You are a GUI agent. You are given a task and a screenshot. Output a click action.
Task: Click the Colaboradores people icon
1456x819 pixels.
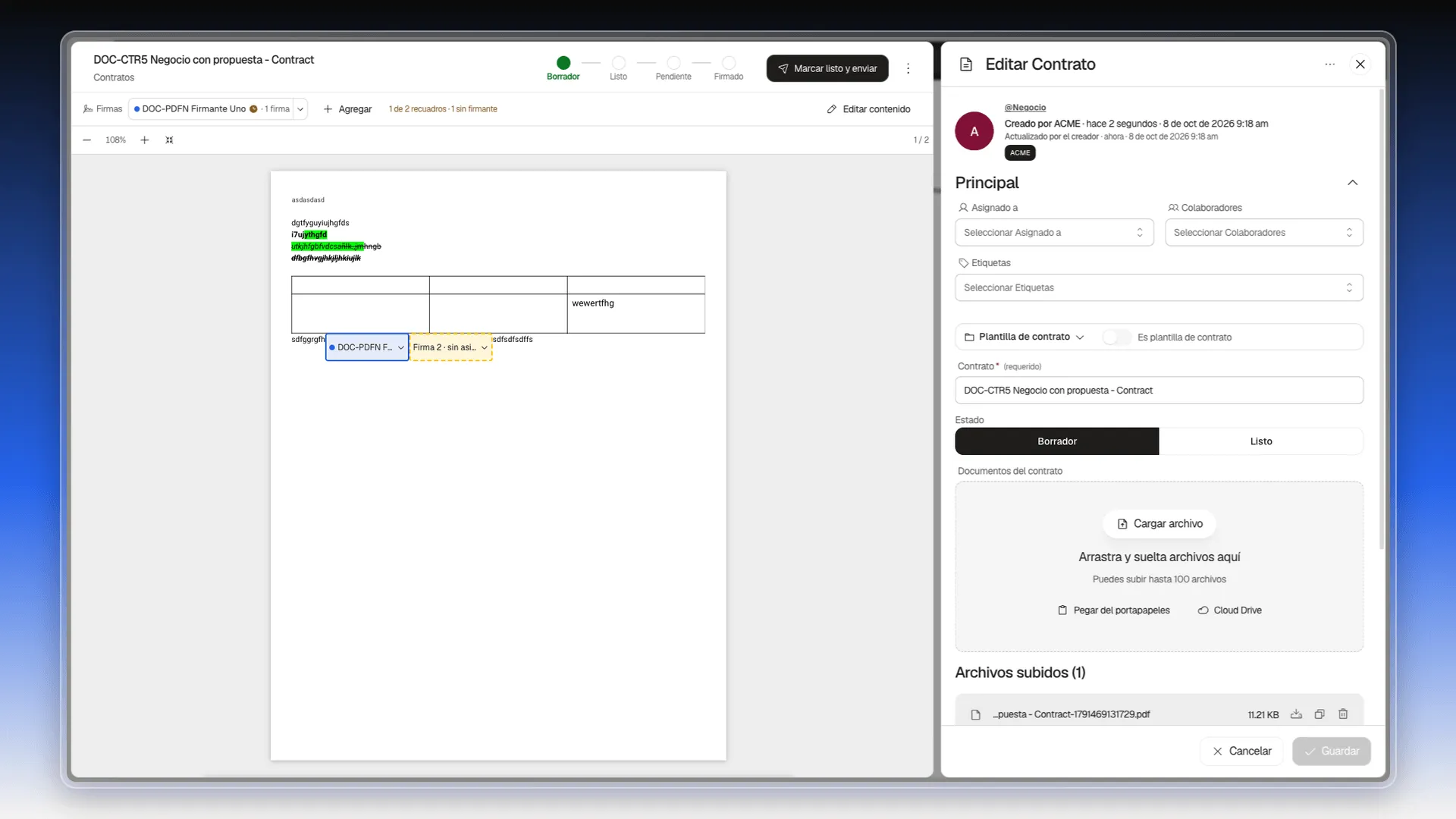(x=1173, y=208)
